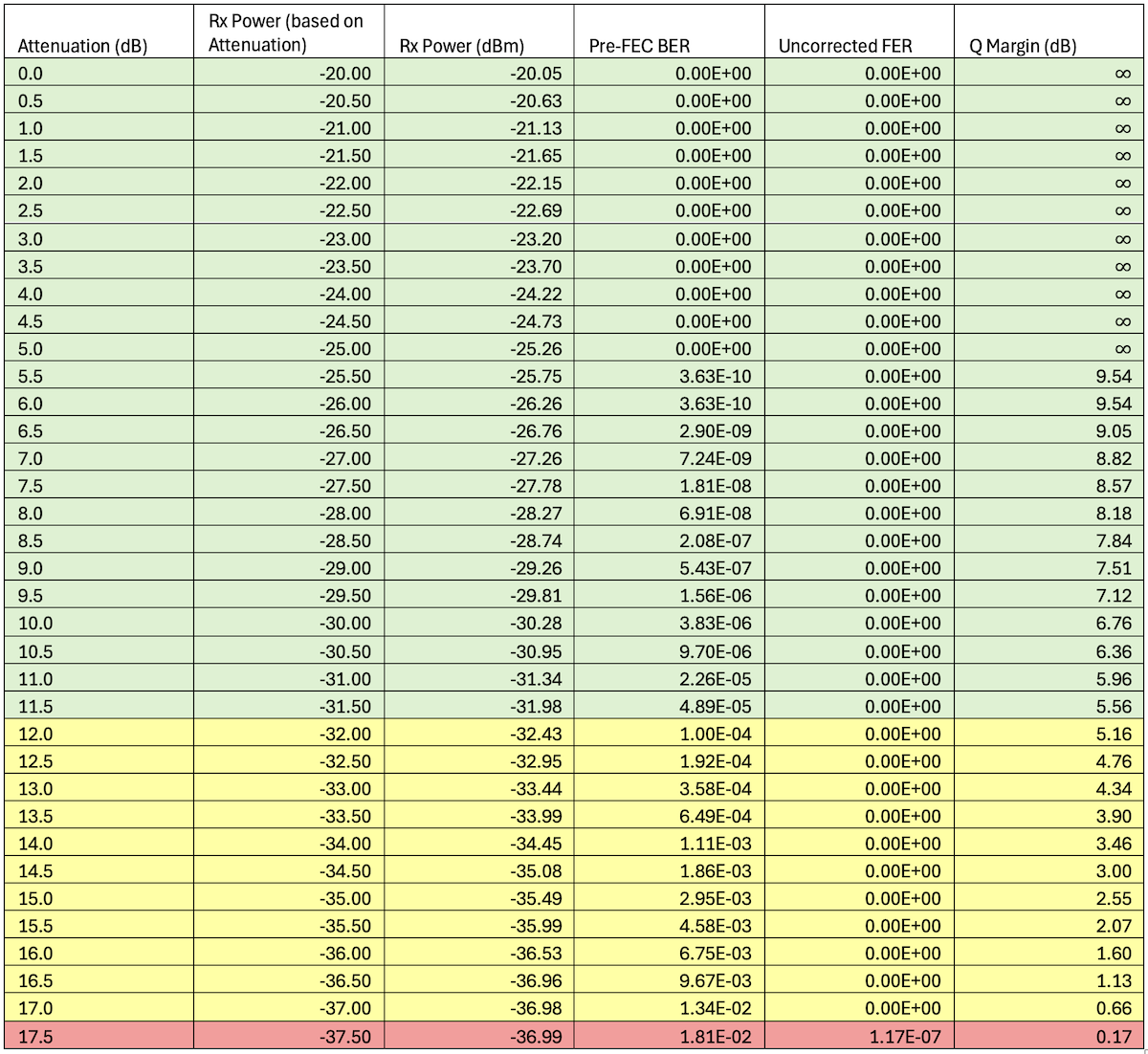Select the Pre-FEC BER cell in the 6.0 attenuation row
The width and height of the screenshot is (1148, 1054).
click(670, 404)
